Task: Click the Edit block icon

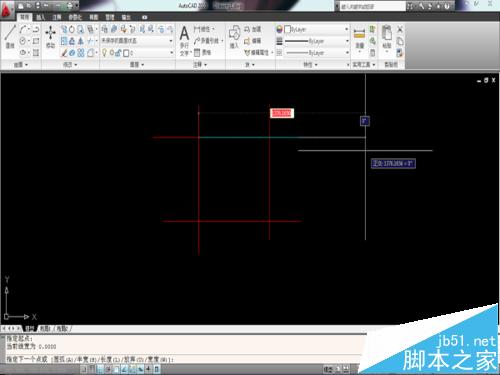Action: click(x=252, y=41)
